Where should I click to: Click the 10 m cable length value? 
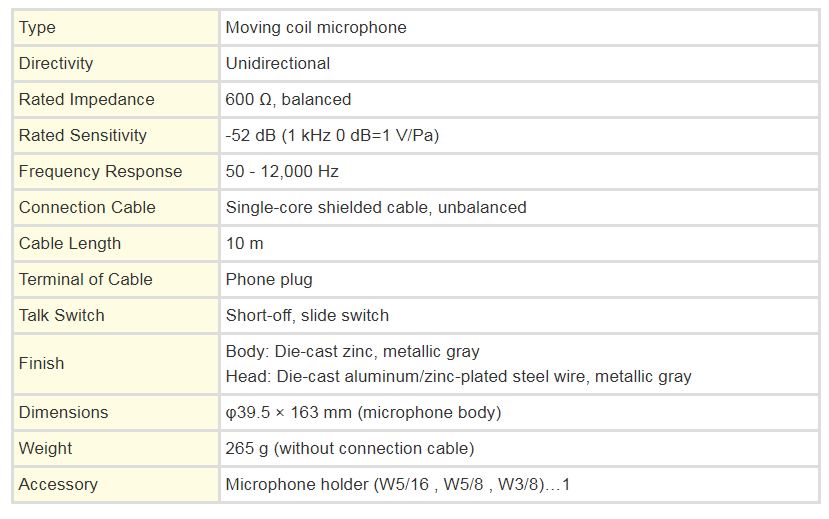[x=244, y=243]
